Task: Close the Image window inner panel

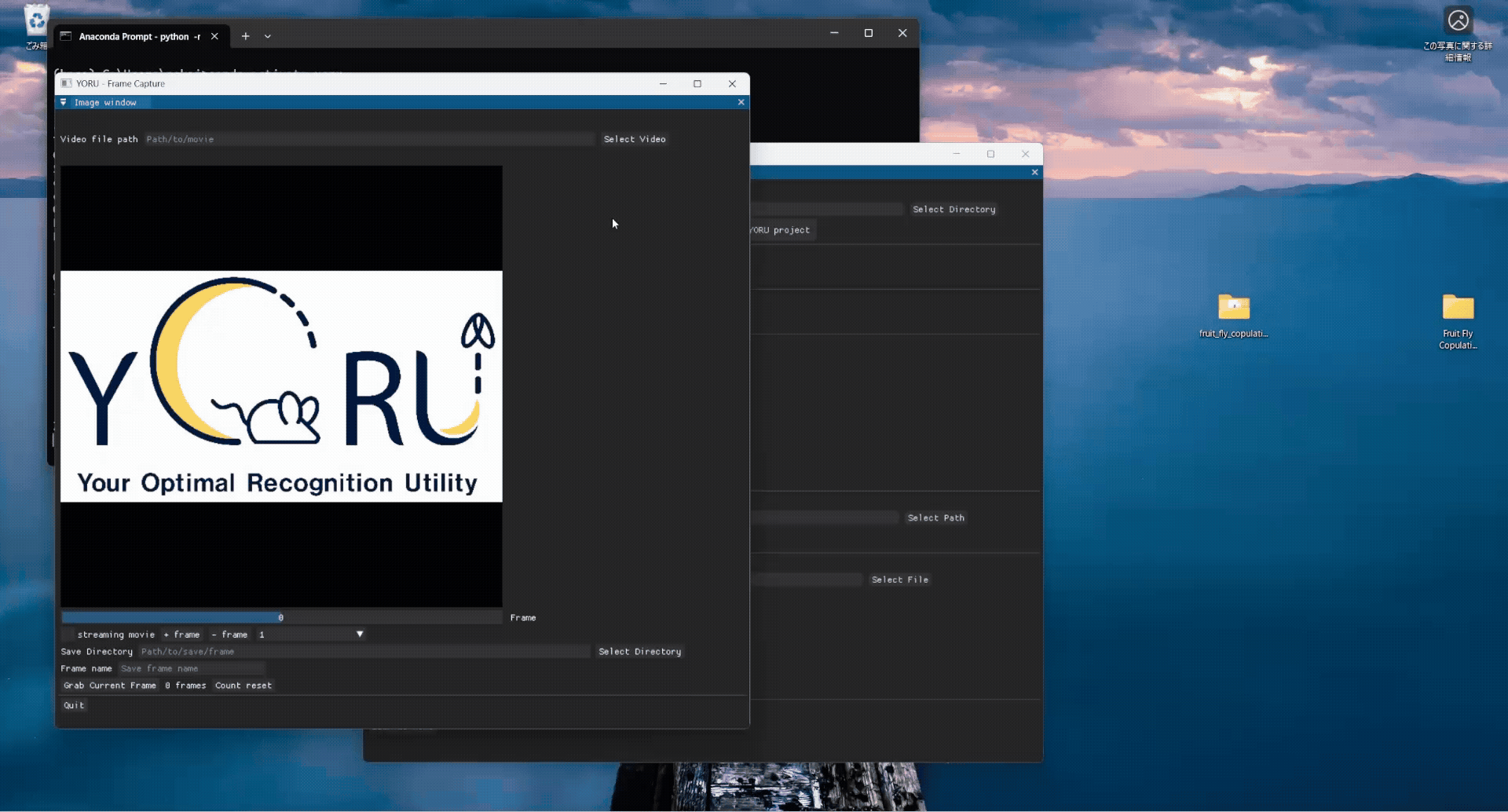Action: coord(741,102)
